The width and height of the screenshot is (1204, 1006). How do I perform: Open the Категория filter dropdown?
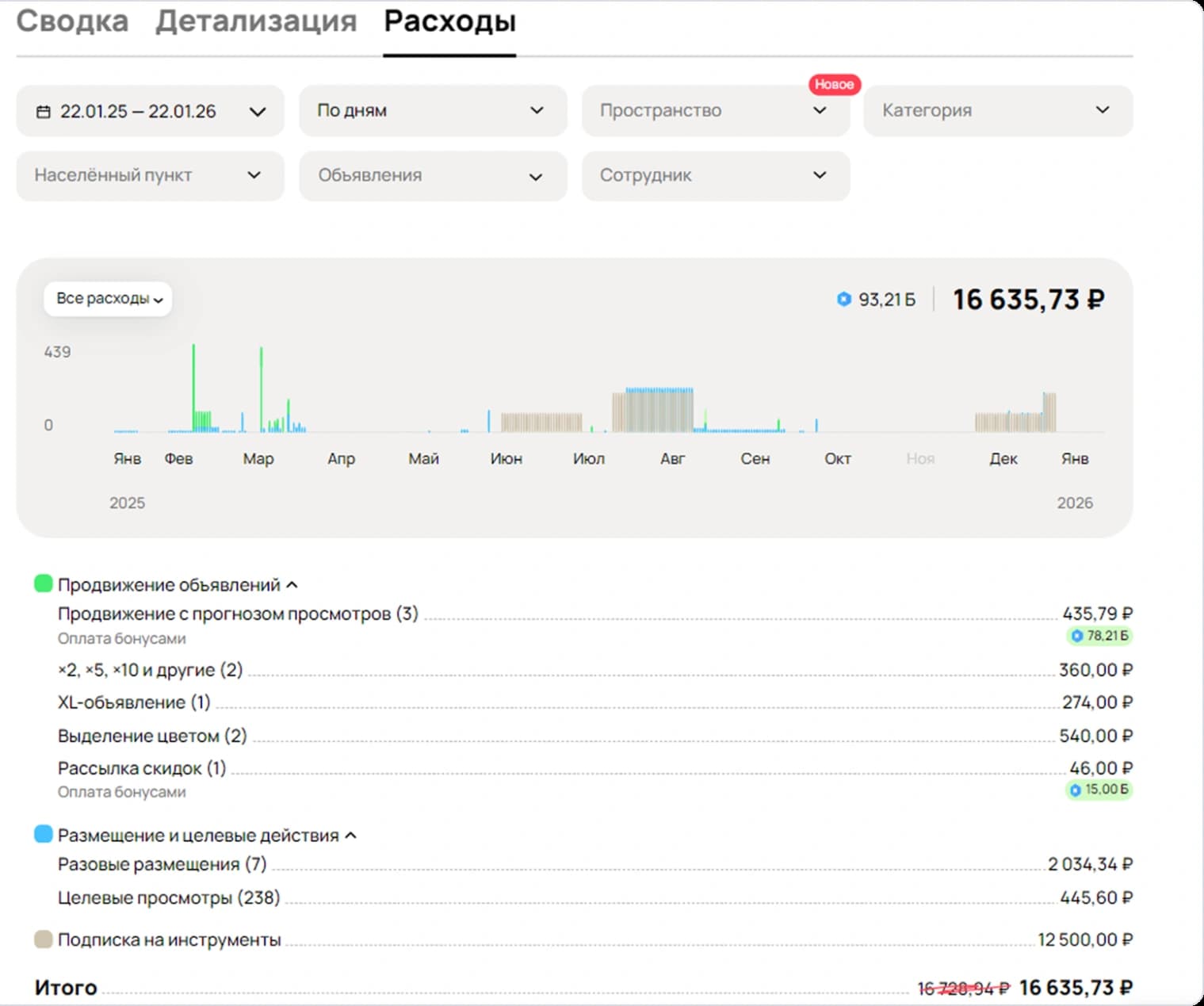998,111
